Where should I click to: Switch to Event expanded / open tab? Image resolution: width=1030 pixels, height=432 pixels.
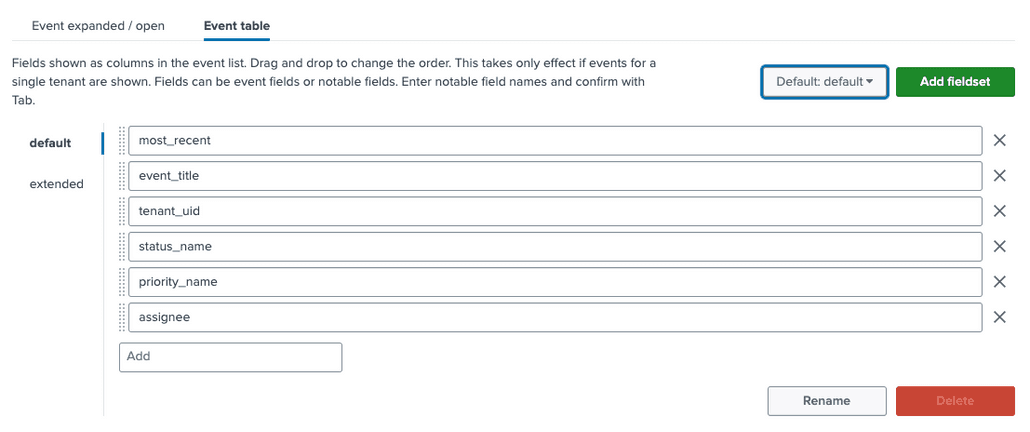[x=99, y=26]
